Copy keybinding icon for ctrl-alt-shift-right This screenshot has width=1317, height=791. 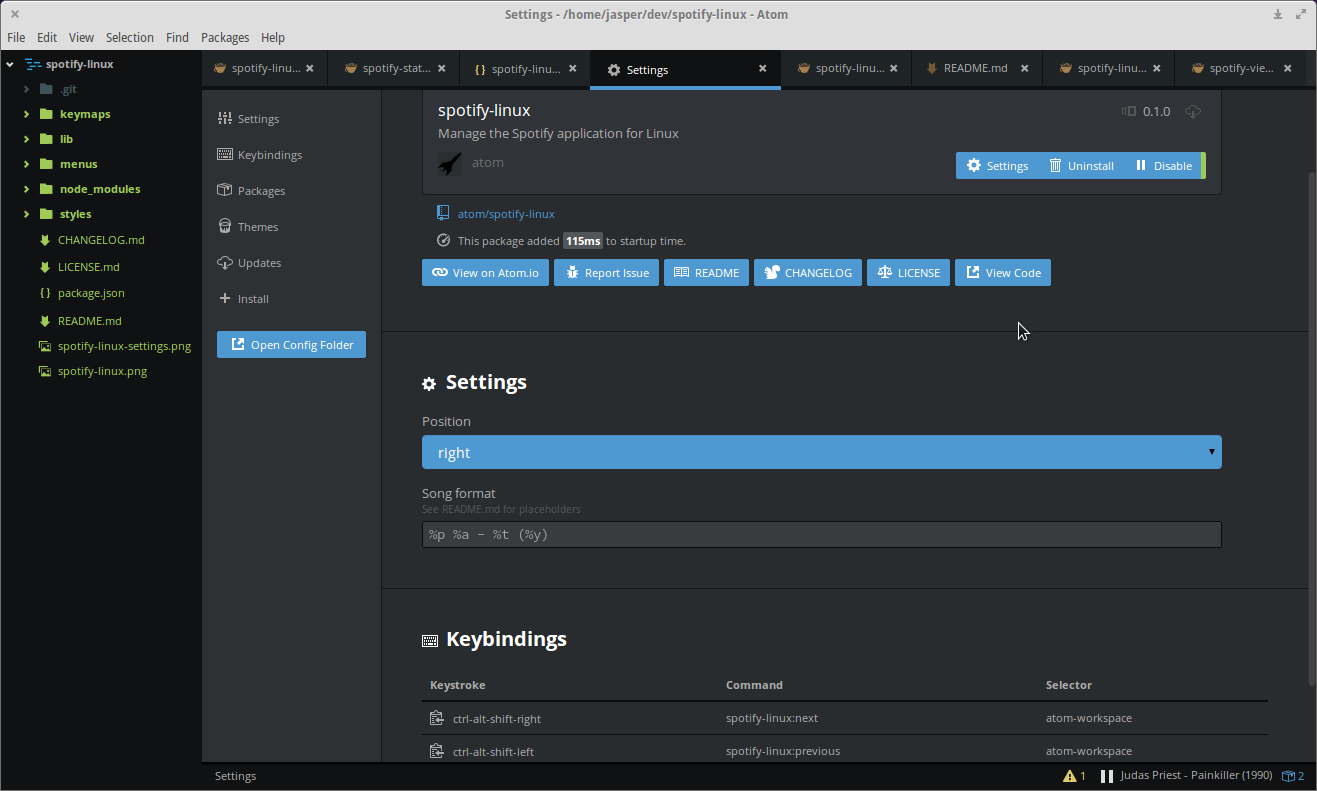436,718
